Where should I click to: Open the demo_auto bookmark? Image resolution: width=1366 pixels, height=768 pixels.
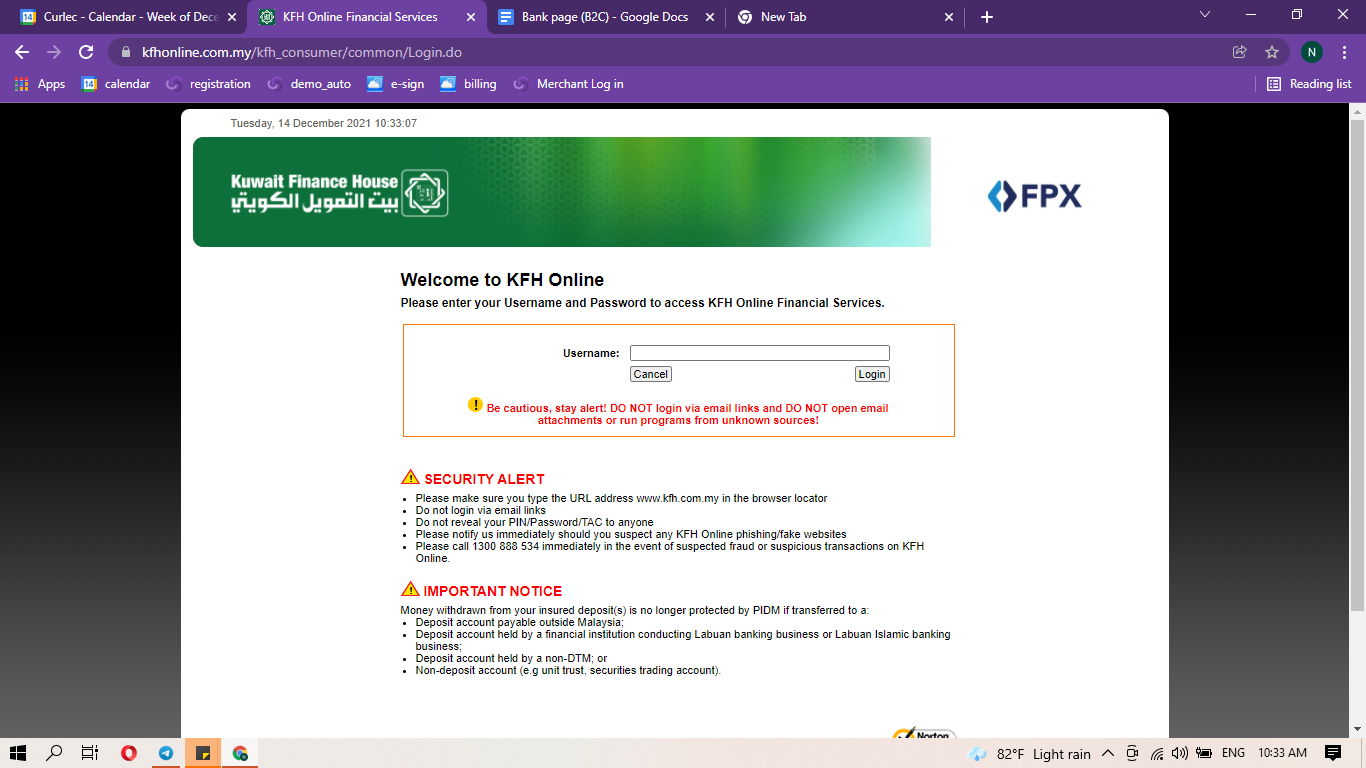[309, 84]
